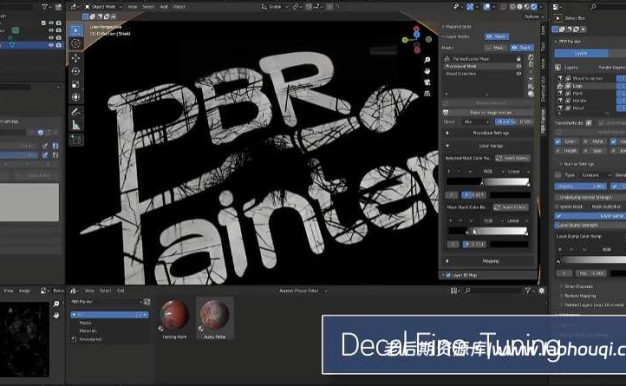Open the Add menu in viewport header
The width and height of the screenshot is (626, 386).
click(x=164, y=6)
